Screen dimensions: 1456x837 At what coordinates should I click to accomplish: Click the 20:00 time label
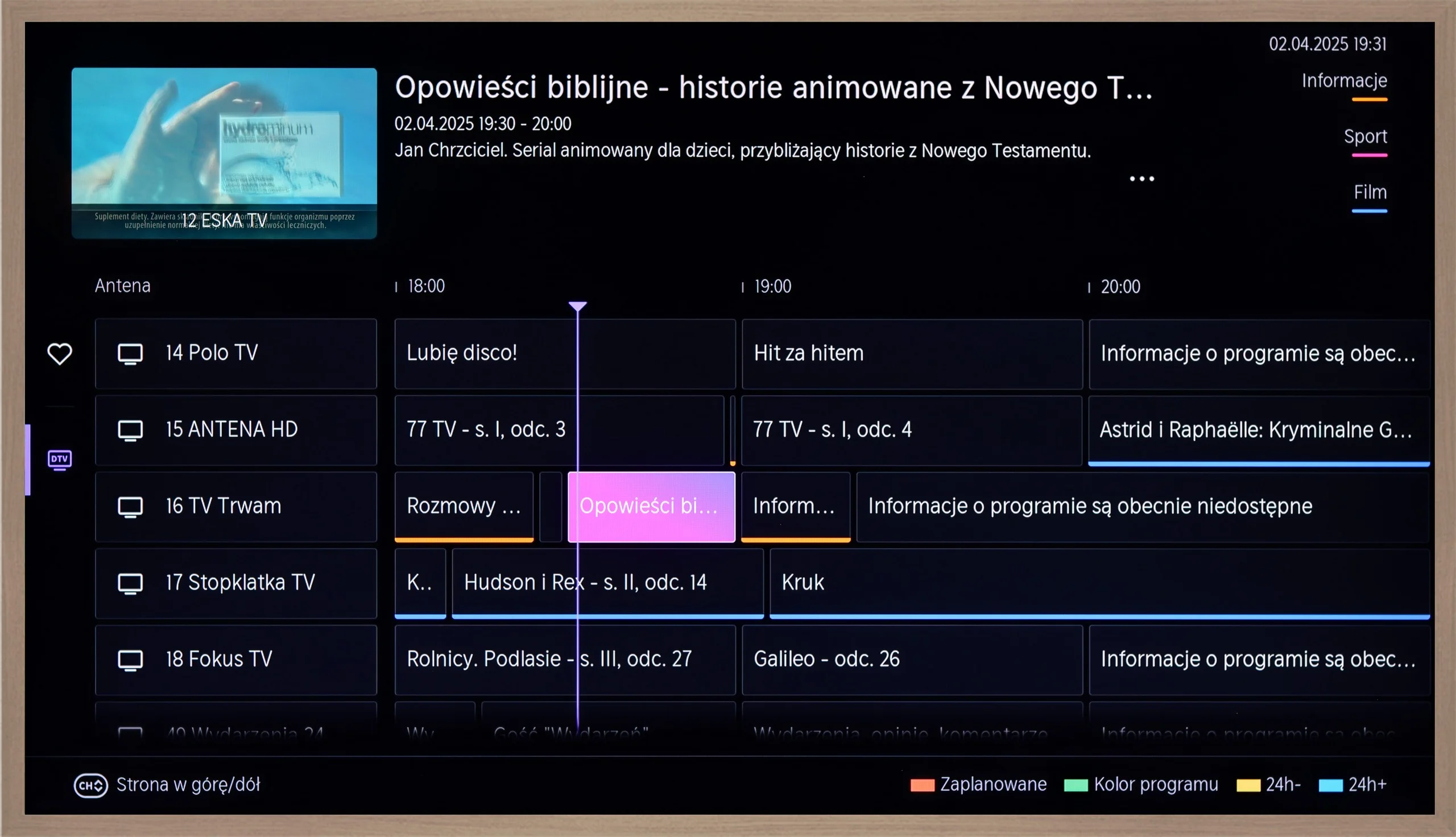(x=1120, y=286)
